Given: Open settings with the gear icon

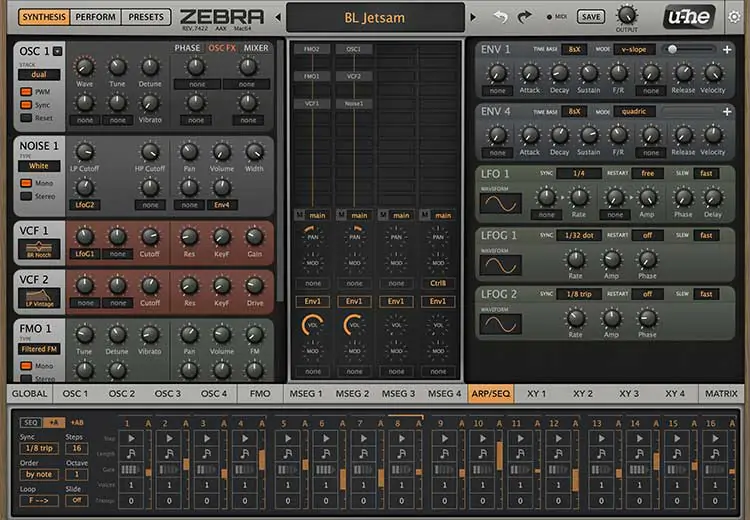Looking at the screenshot, I should [734, 17].
